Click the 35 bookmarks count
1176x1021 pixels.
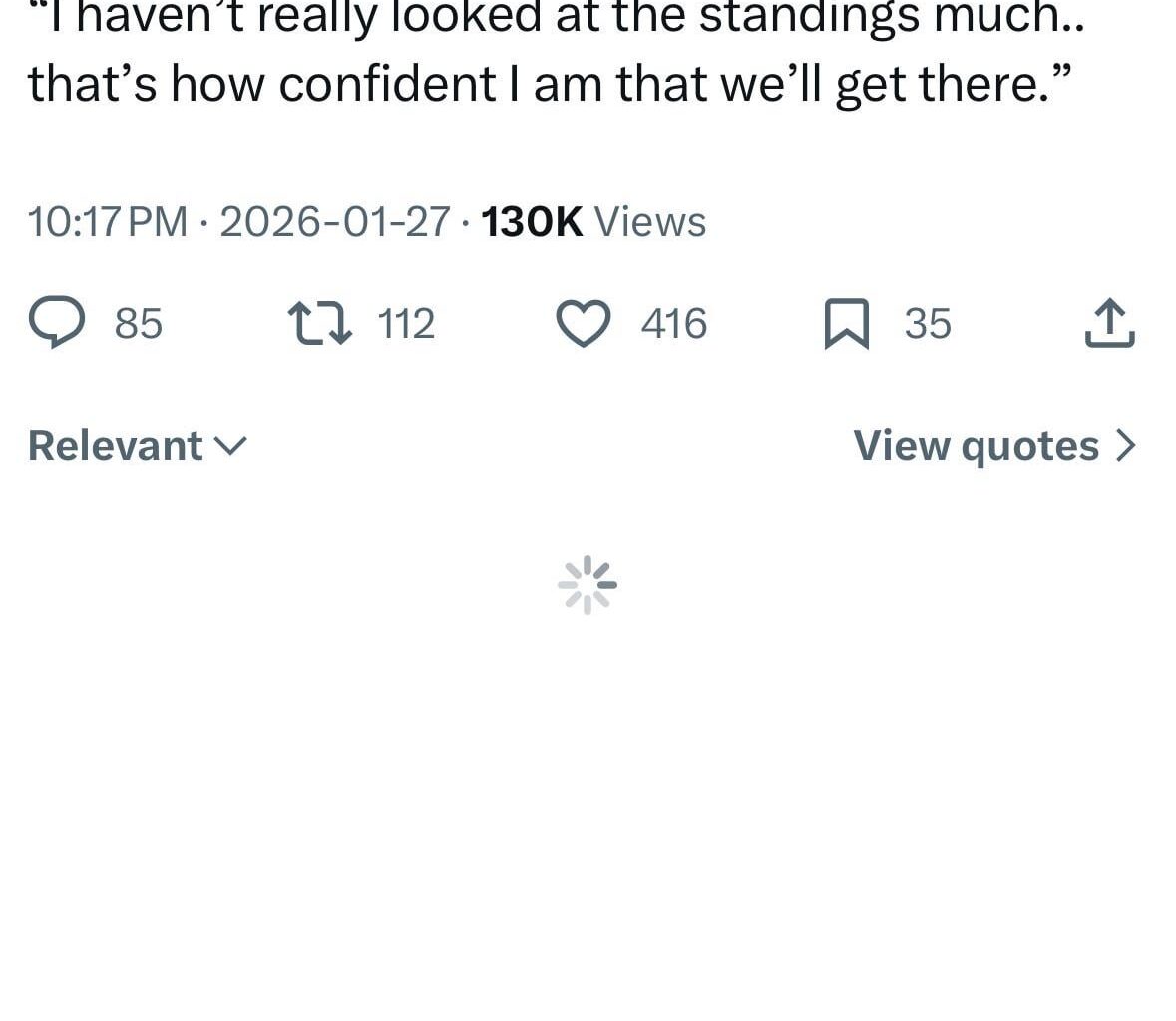click(x=928, y=324)
